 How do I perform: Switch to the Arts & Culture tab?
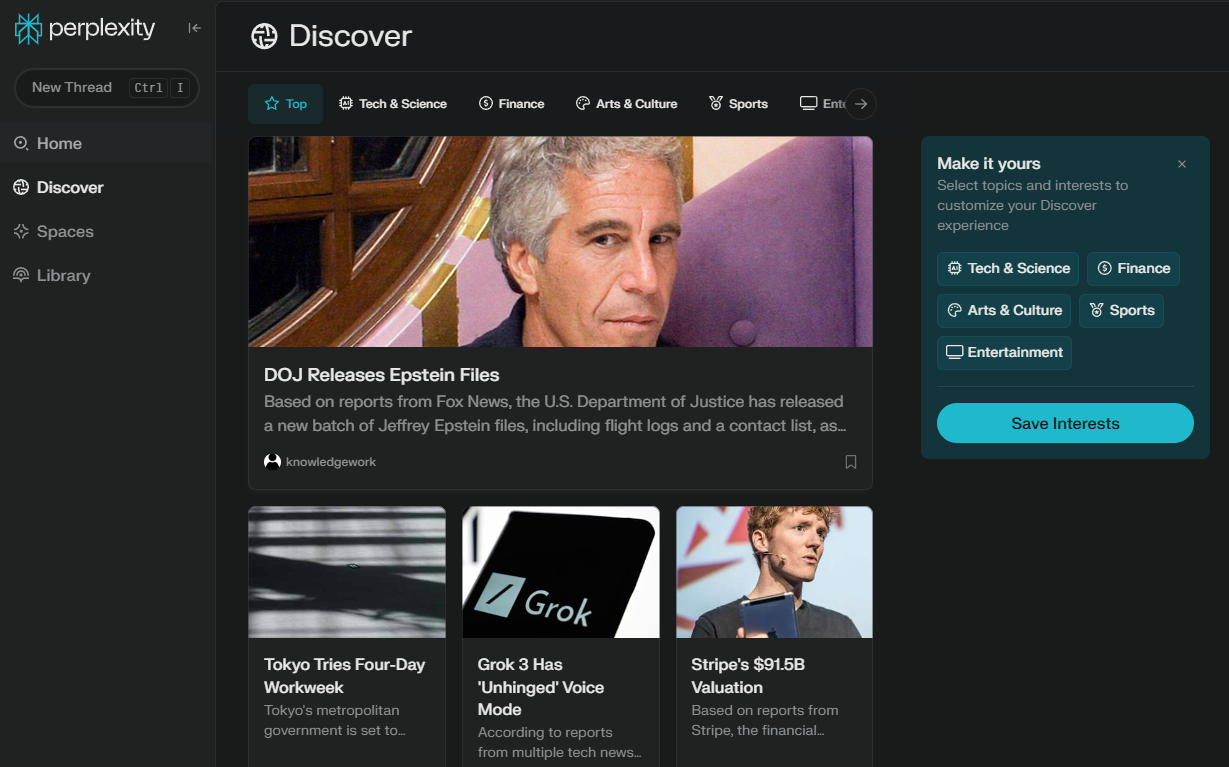[627, 104]
